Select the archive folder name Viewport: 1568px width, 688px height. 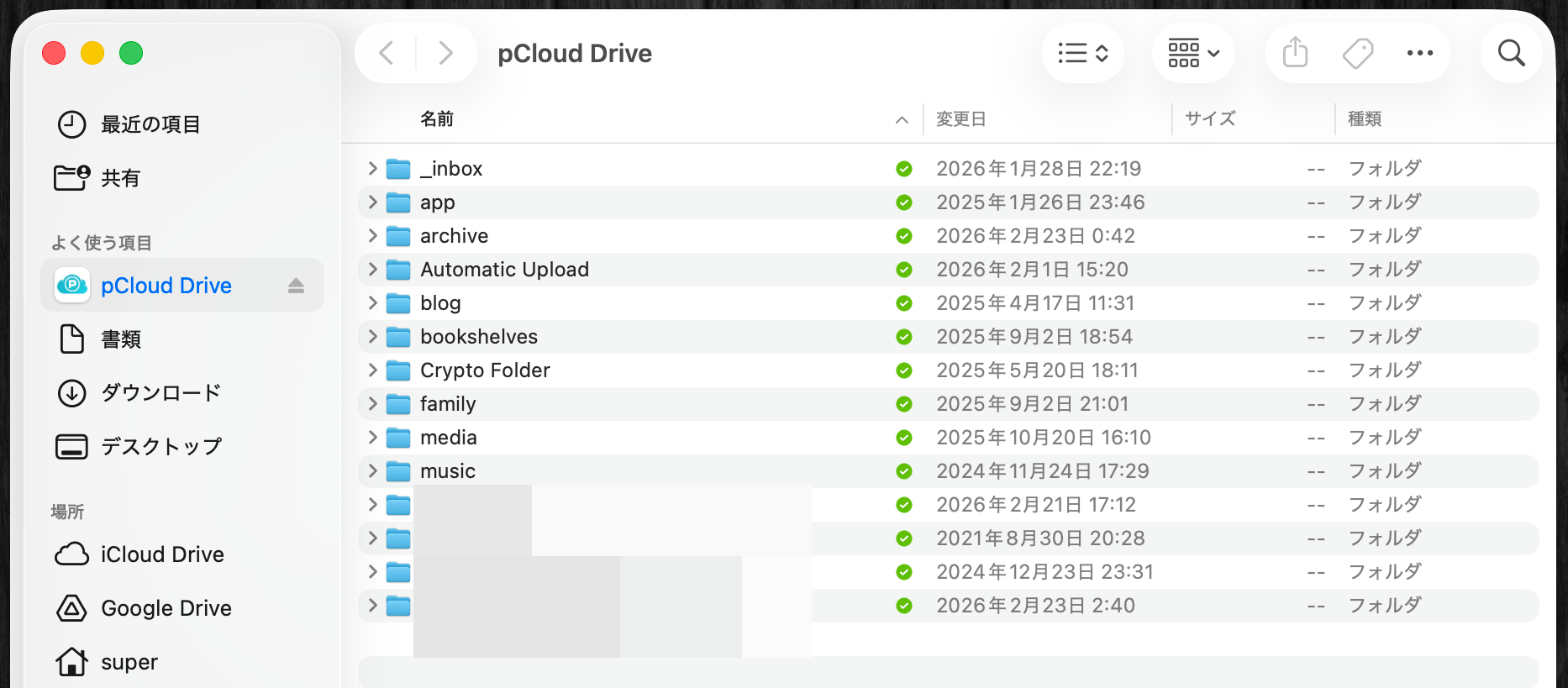point(454,236)
